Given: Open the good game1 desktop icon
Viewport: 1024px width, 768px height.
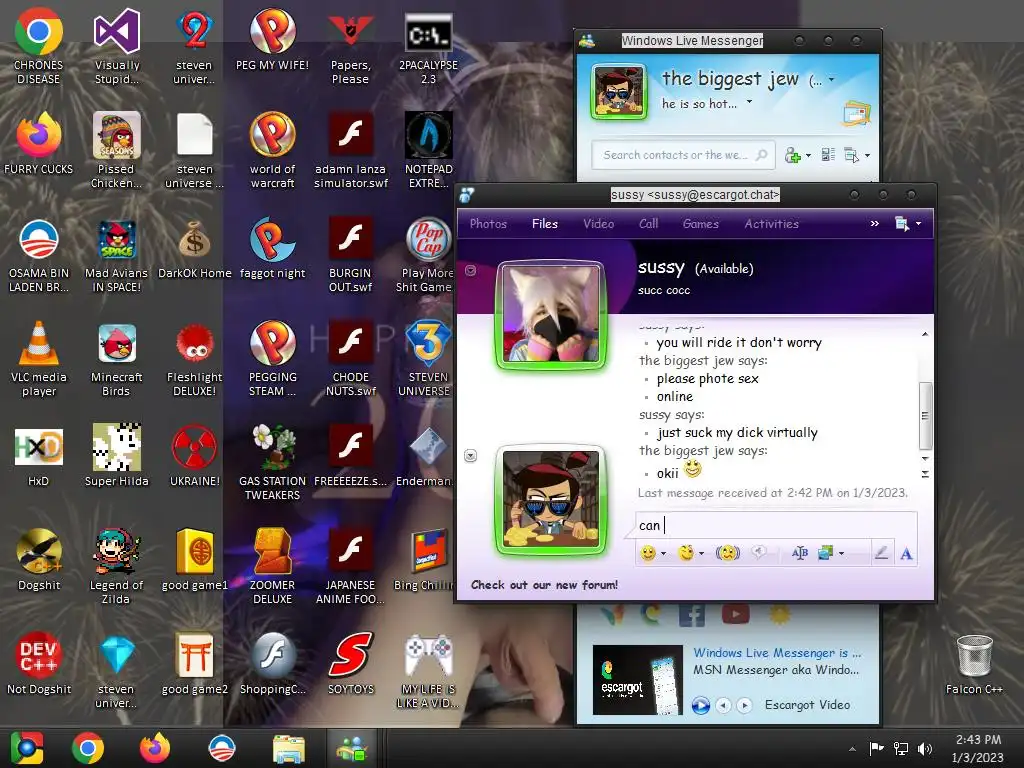Looking at the screenshot, I should (x=195, y=558).
